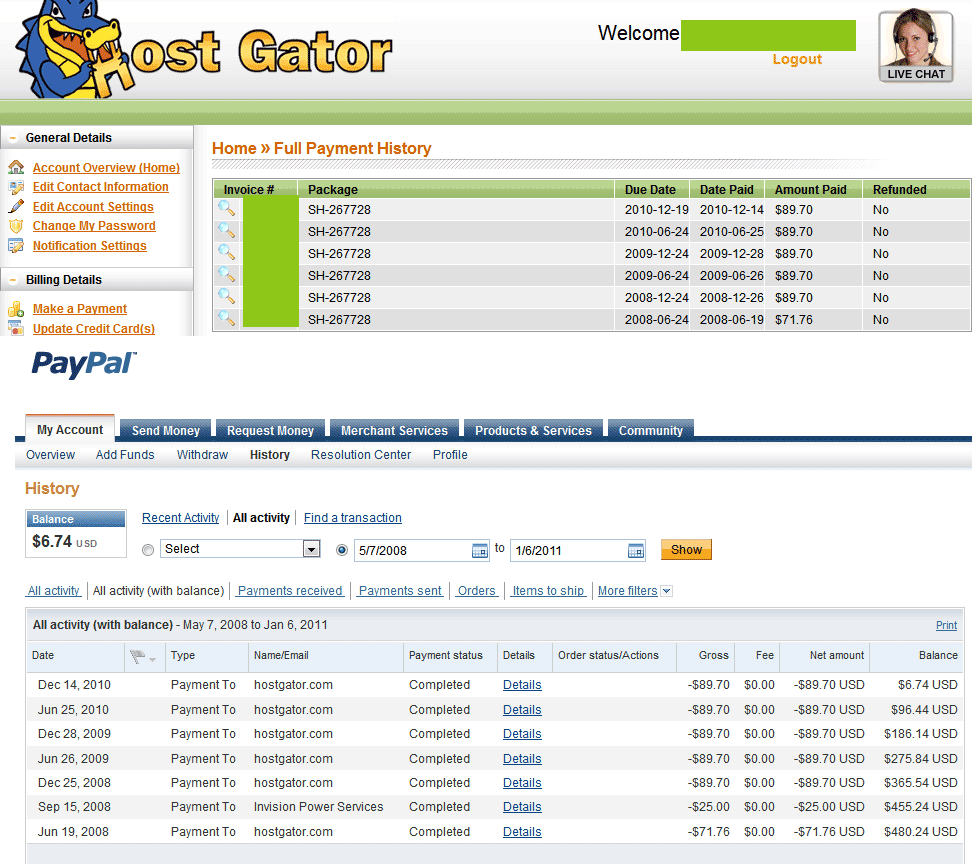Viewport: 972px width, 864px height.
Task: Open the flag column sort arrow
Action: point(152,659)
